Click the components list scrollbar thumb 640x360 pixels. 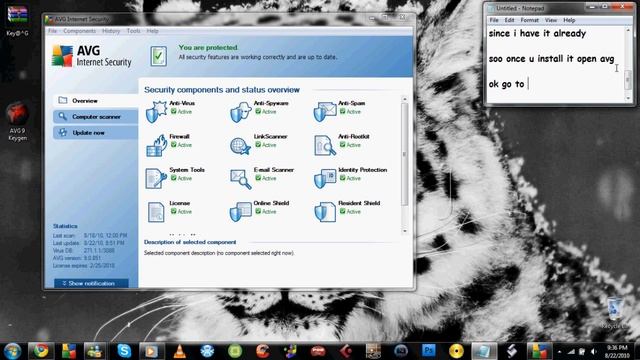(404, 154)
